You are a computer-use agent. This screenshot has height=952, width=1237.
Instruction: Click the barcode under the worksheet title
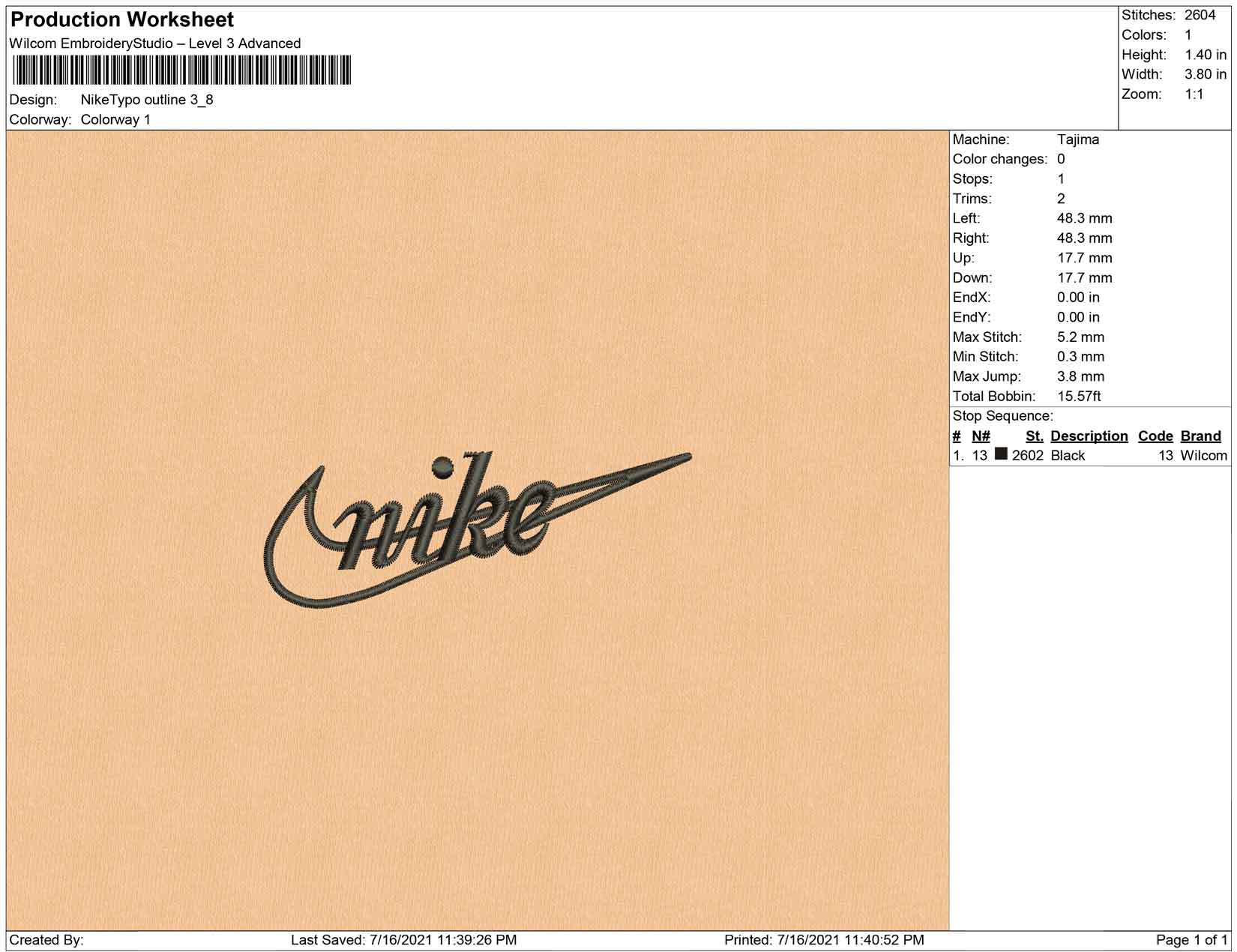tap(182, 71)
